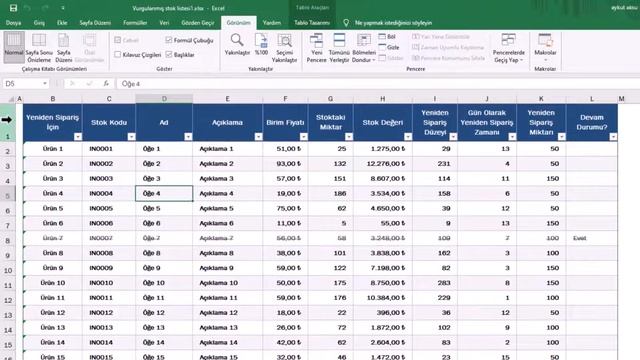Set zoom to %100

261,45
